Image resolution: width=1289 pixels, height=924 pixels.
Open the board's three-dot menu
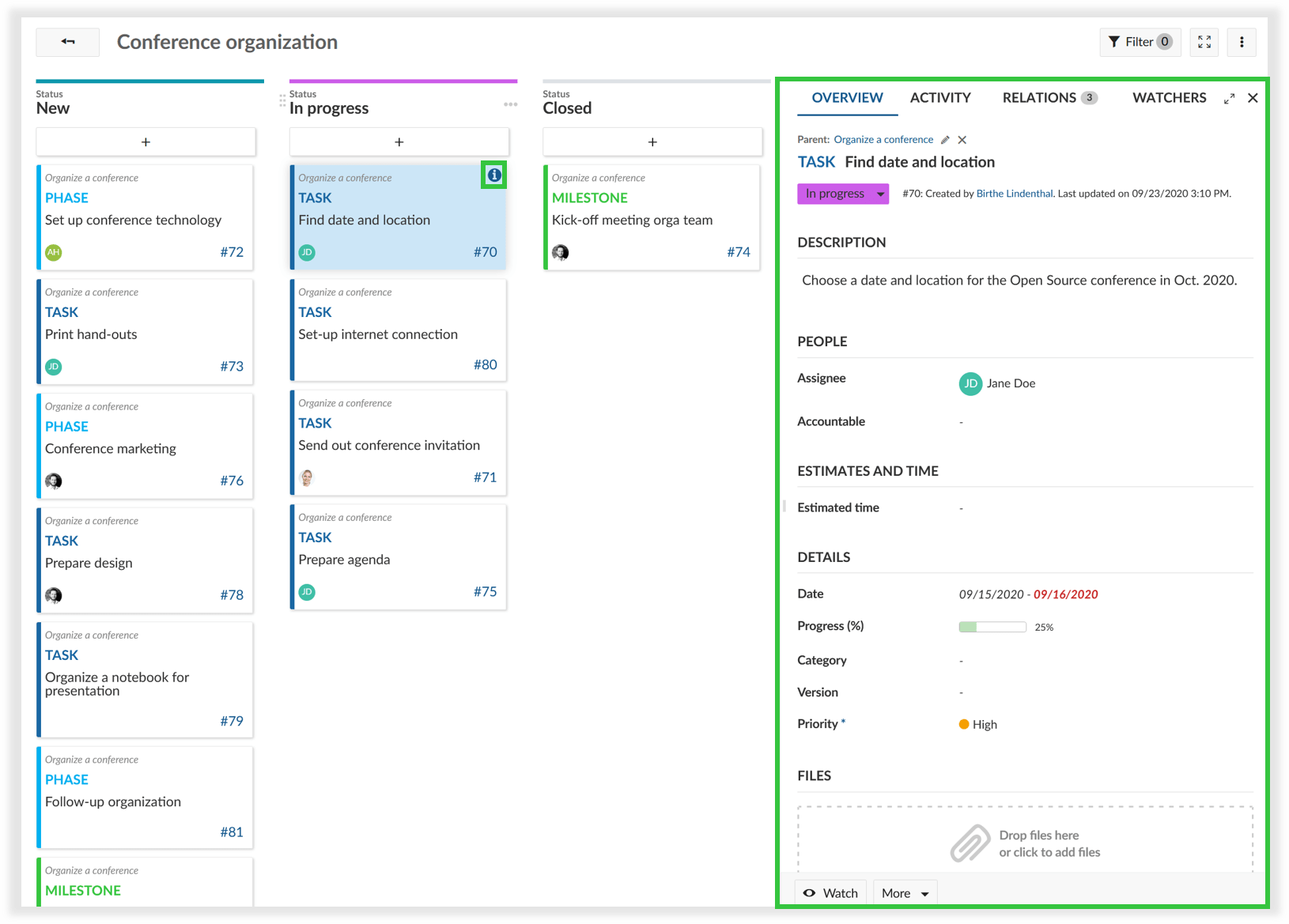click(1242, 42)
